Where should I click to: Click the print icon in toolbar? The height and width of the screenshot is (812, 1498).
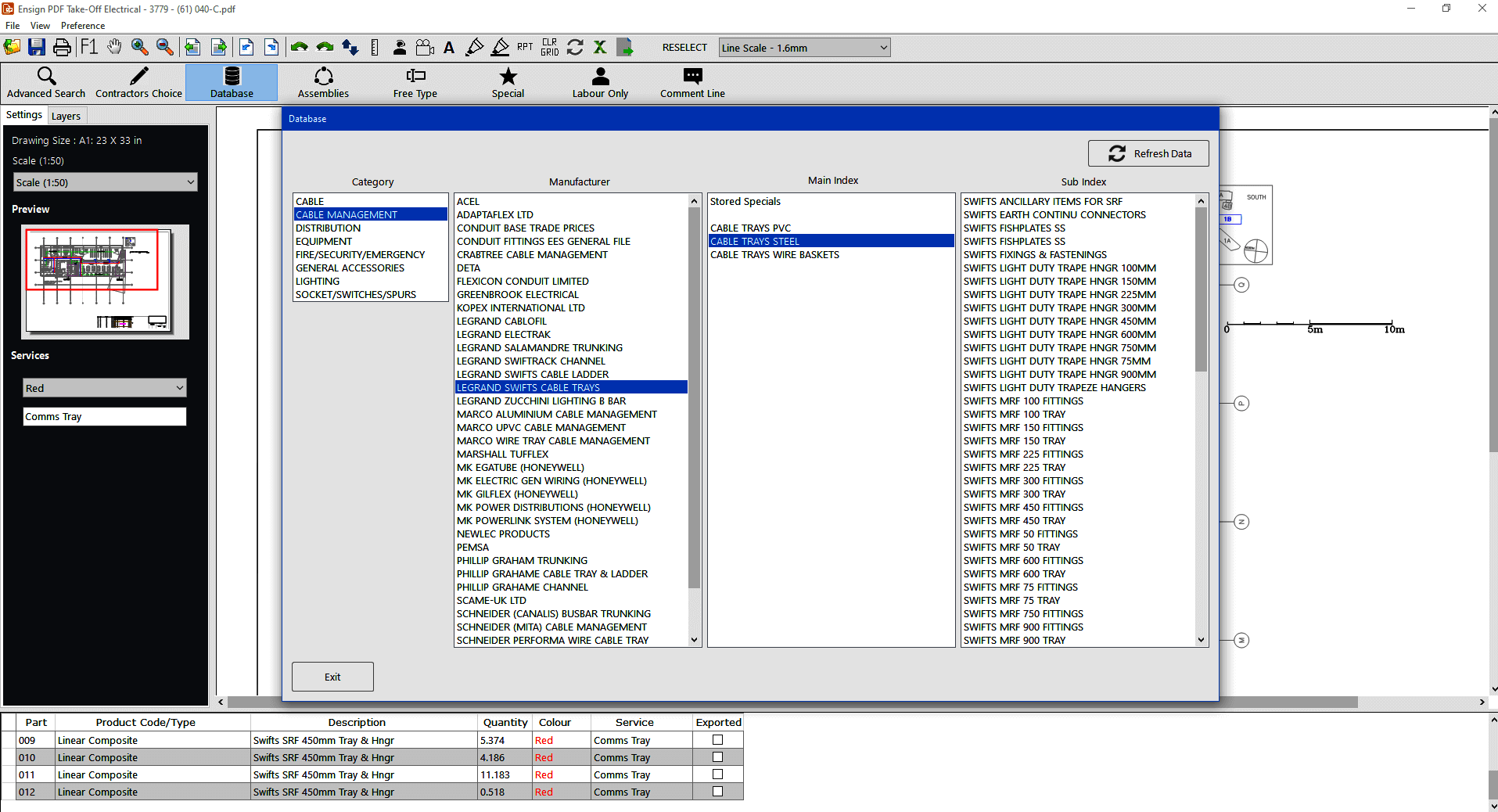[62, 48]
